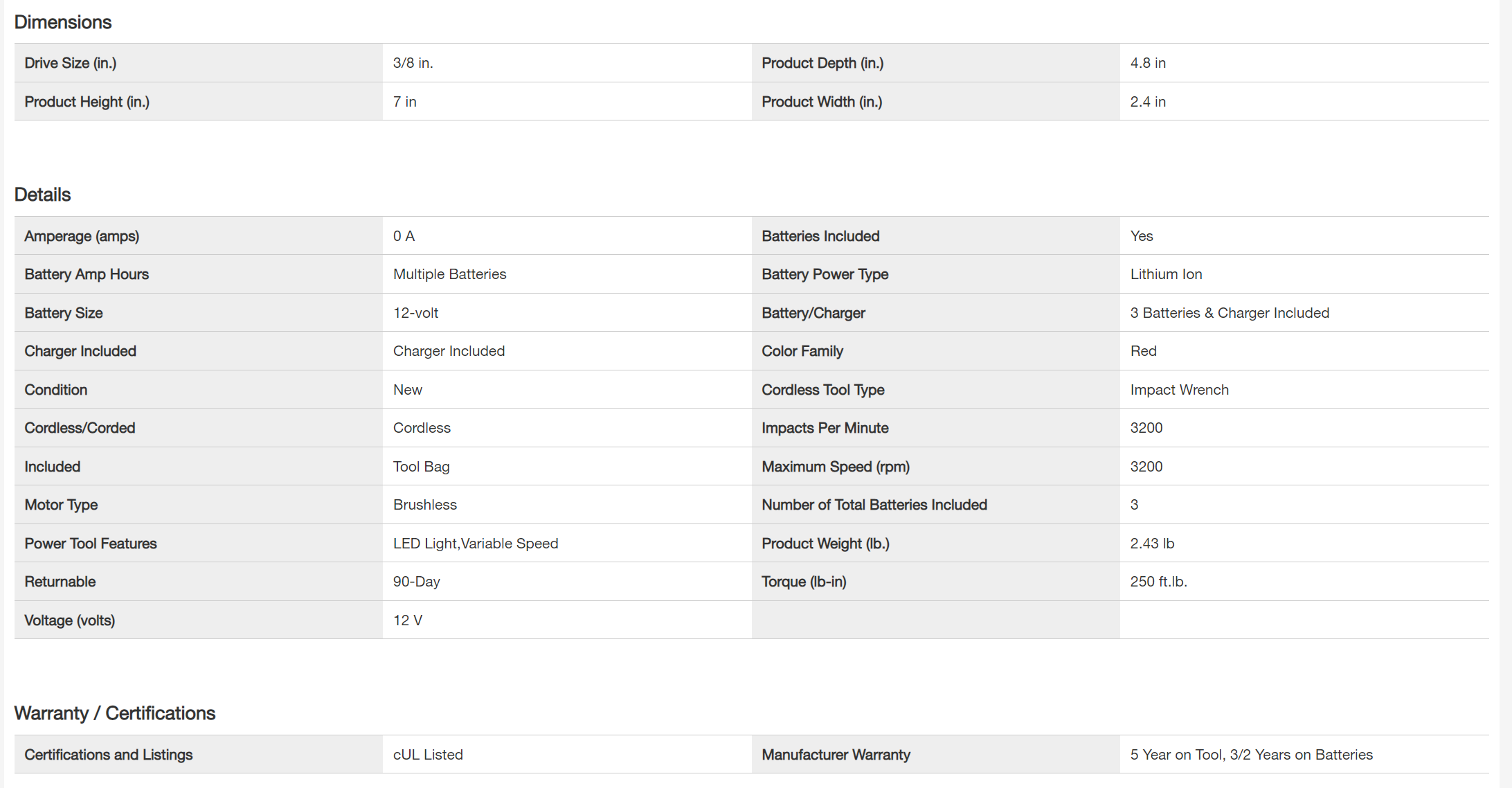Click the Dimensions section heading
1512x788 pixels.
[63, 22]
